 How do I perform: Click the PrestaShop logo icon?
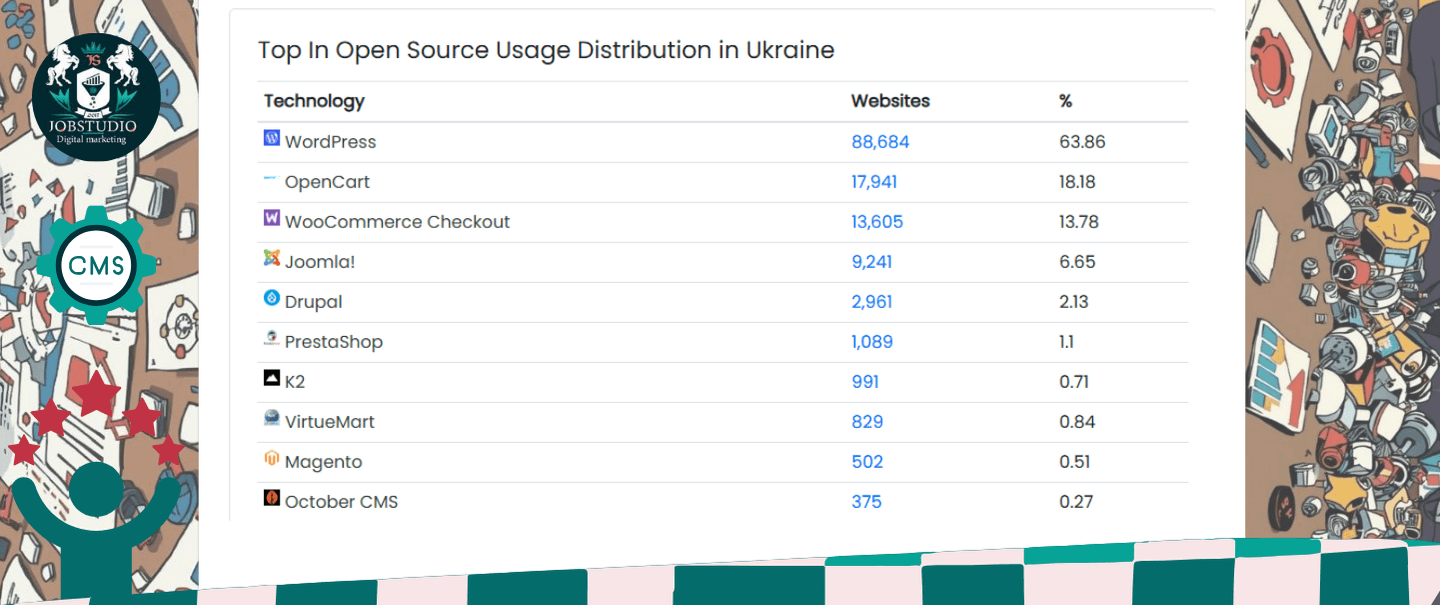click(271, 338)
